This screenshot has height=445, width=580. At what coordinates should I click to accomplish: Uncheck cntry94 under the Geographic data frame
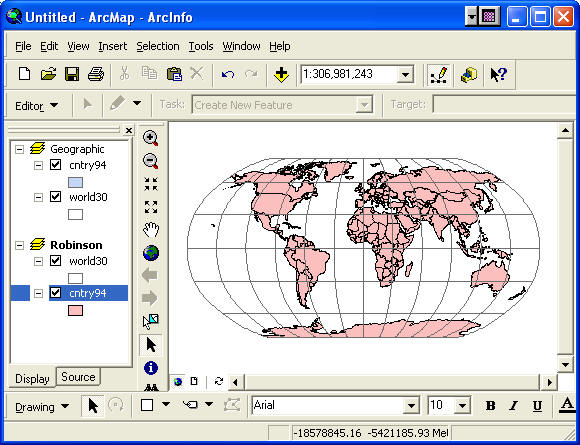[55, 165]
